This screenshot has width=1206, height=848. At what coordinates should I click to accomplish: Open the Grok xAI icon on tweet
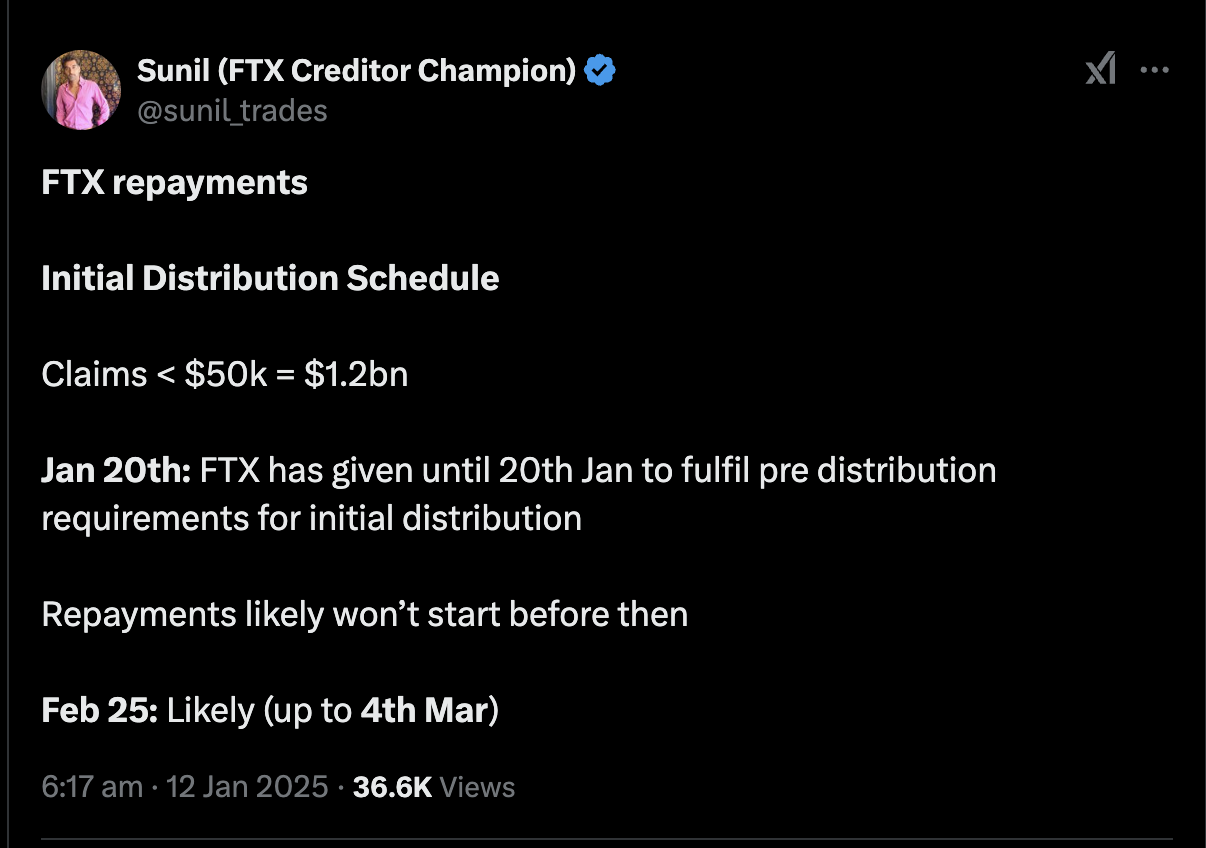point(1100,70)
